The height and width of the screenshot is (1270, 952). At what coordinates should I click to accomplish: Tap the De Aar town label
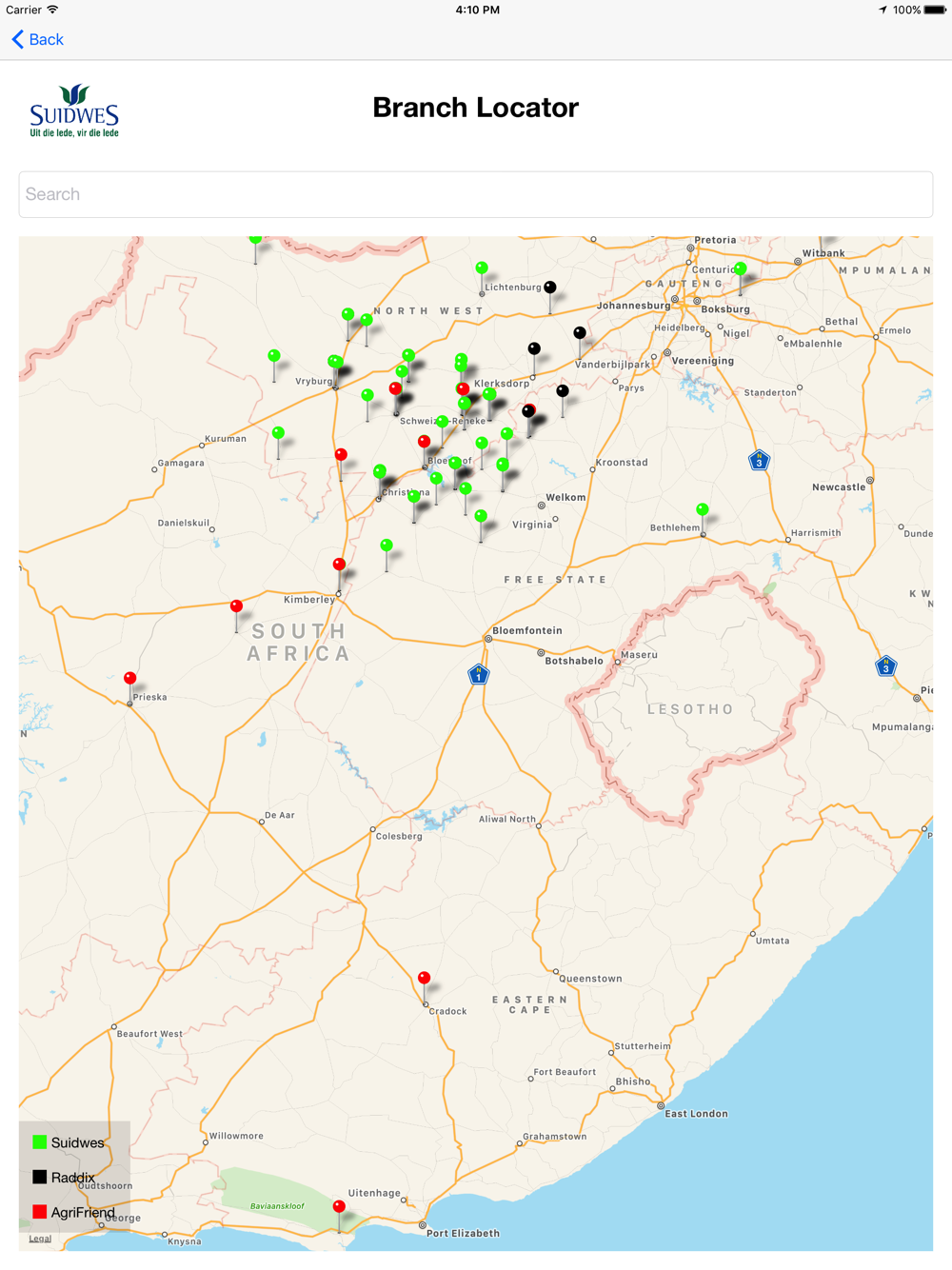point(280,815)
